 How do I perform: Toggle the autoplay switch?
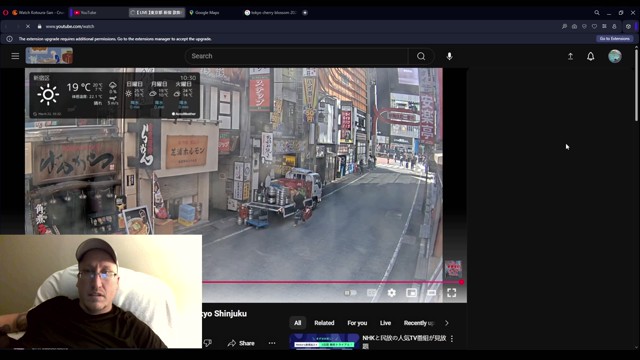click(x=350, y=293)
